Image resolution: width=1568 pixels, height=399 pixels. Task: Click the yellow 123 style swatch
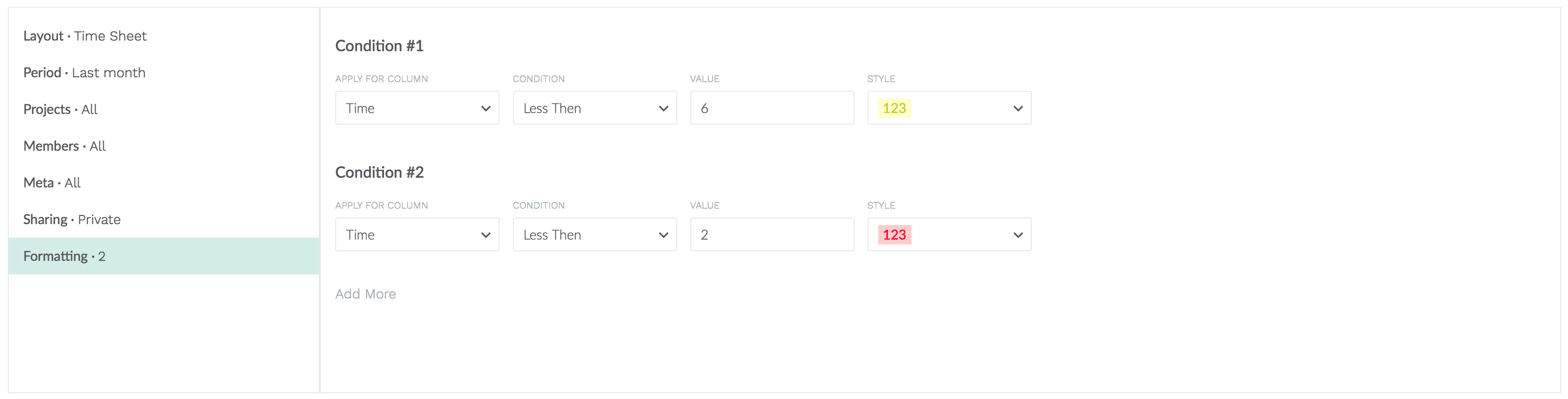894,108
